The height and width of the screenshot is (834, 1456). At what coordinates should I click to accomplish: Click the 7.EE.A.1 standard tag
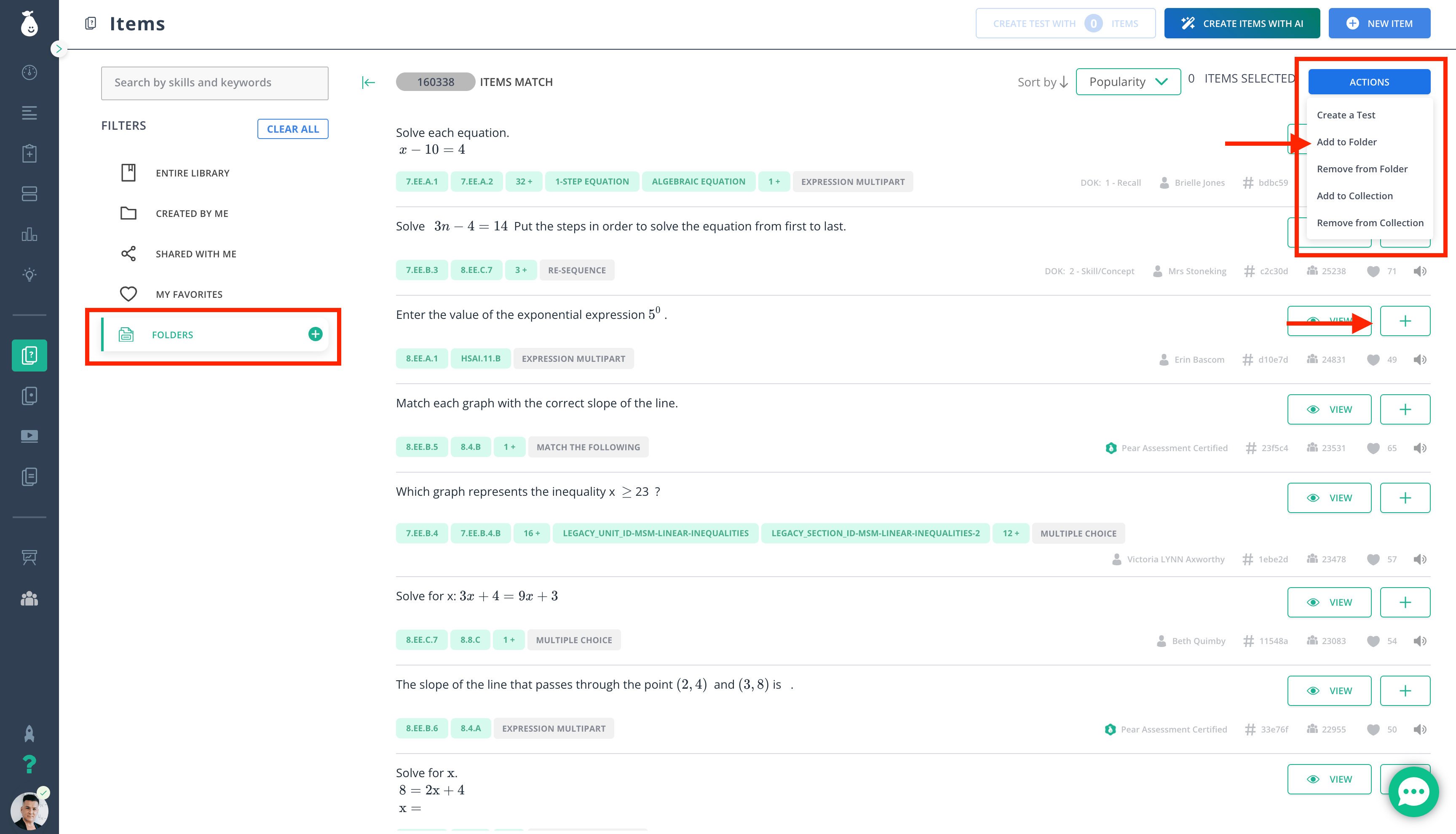(422, 182)
